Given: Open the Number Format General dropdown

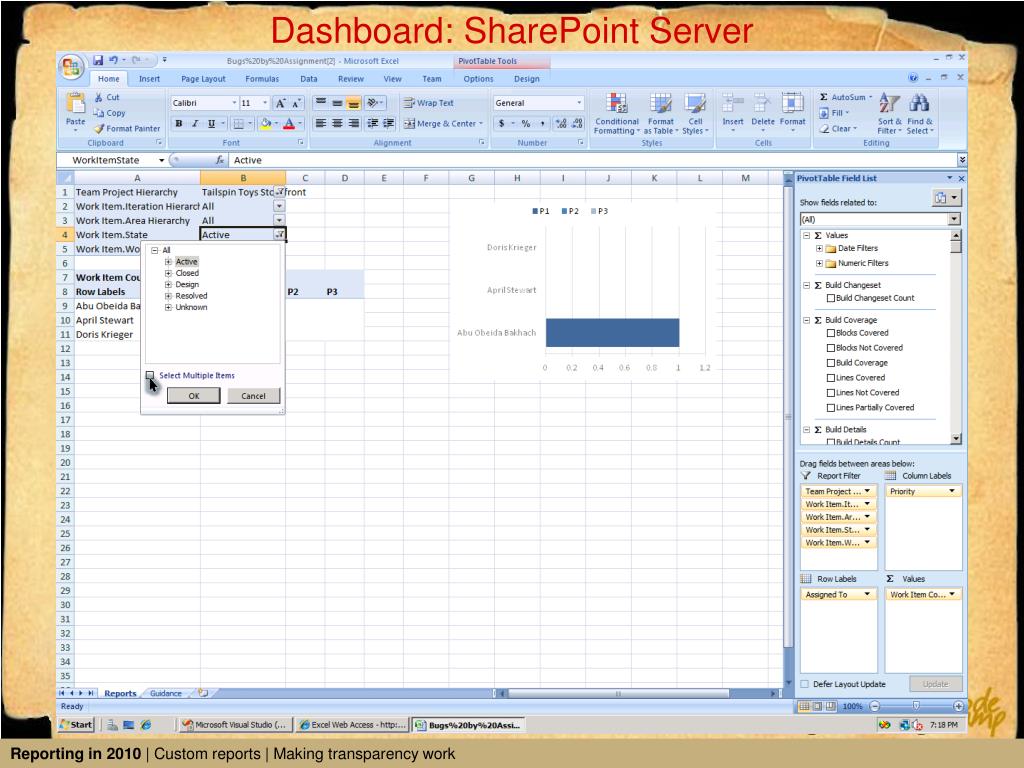Looking at the screenshot, I should coord(579,103).
